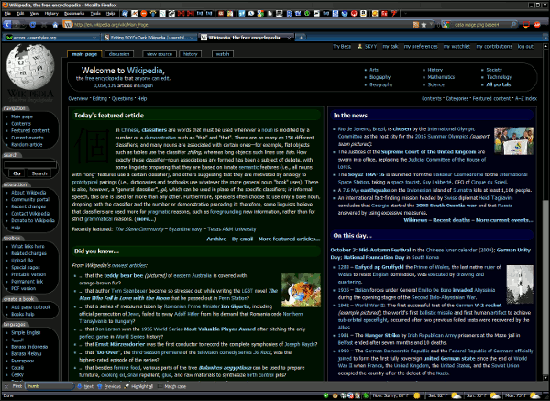The width and height of the screenshot is (550, 401).
Task: Click the Wikipedia sidebar Search button
Action: click(40, 173)
